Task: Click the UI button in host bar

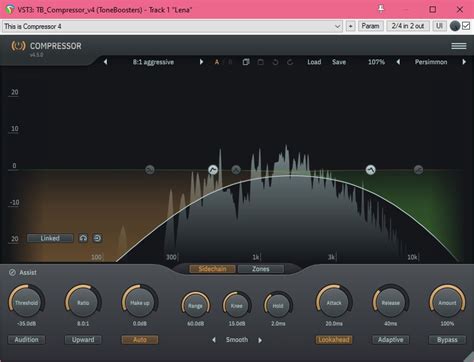Action: (439, 26)
